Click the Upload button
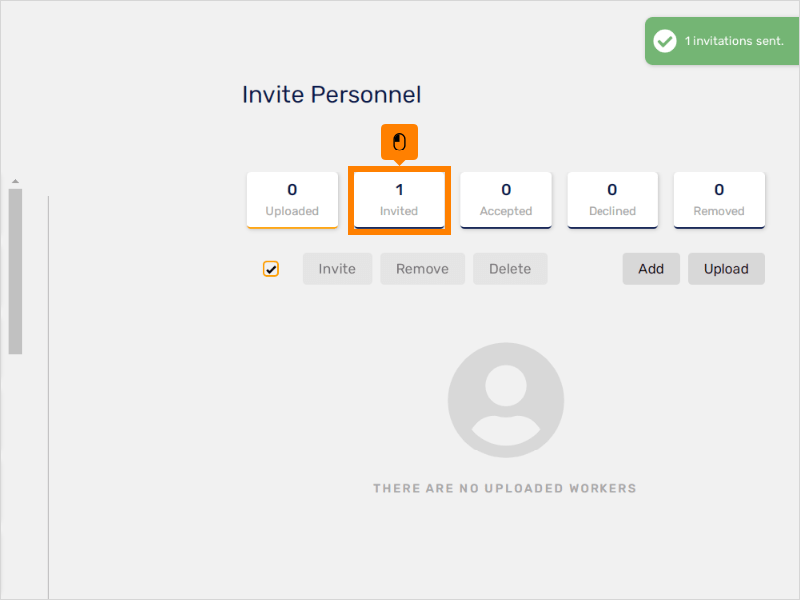This screenshot has width=800, height=600. [x=726, y=268]
